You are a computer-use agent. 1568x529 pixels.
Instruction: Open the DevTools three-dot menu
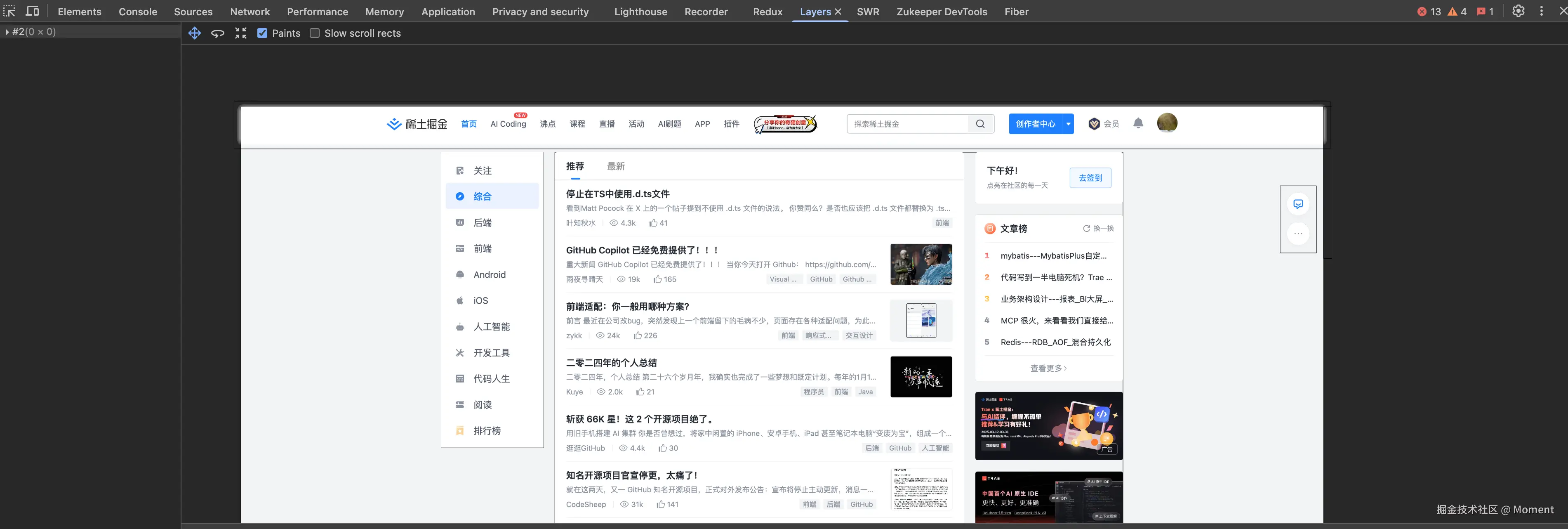coord(1541,11)
